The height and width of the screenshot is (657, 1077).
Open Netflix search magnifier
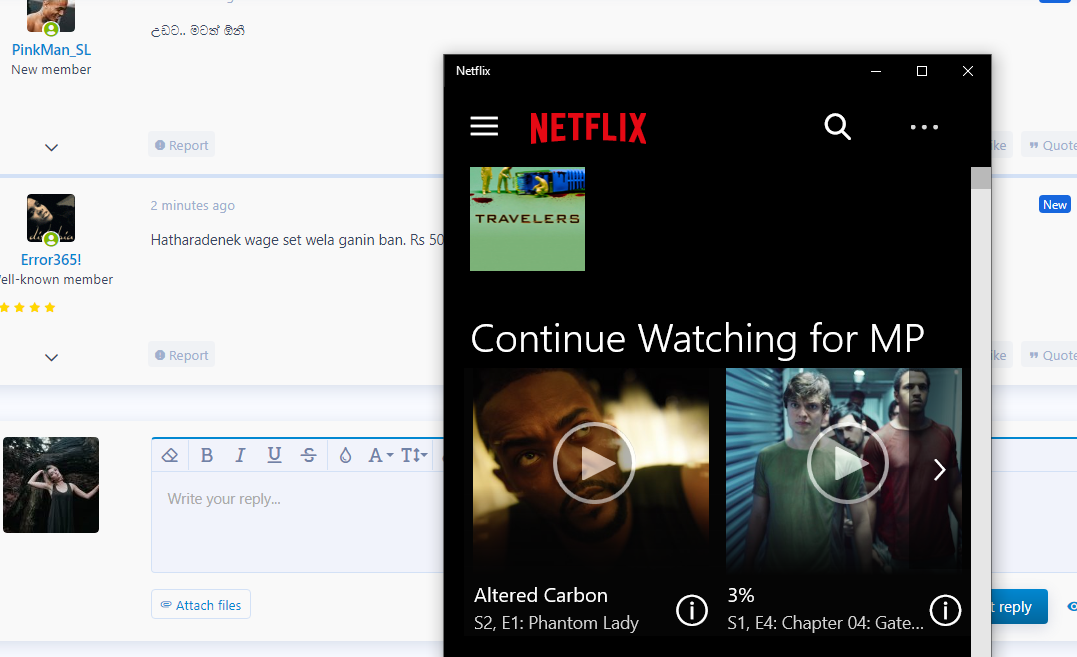pyautogui.click(x=837, y=126)
